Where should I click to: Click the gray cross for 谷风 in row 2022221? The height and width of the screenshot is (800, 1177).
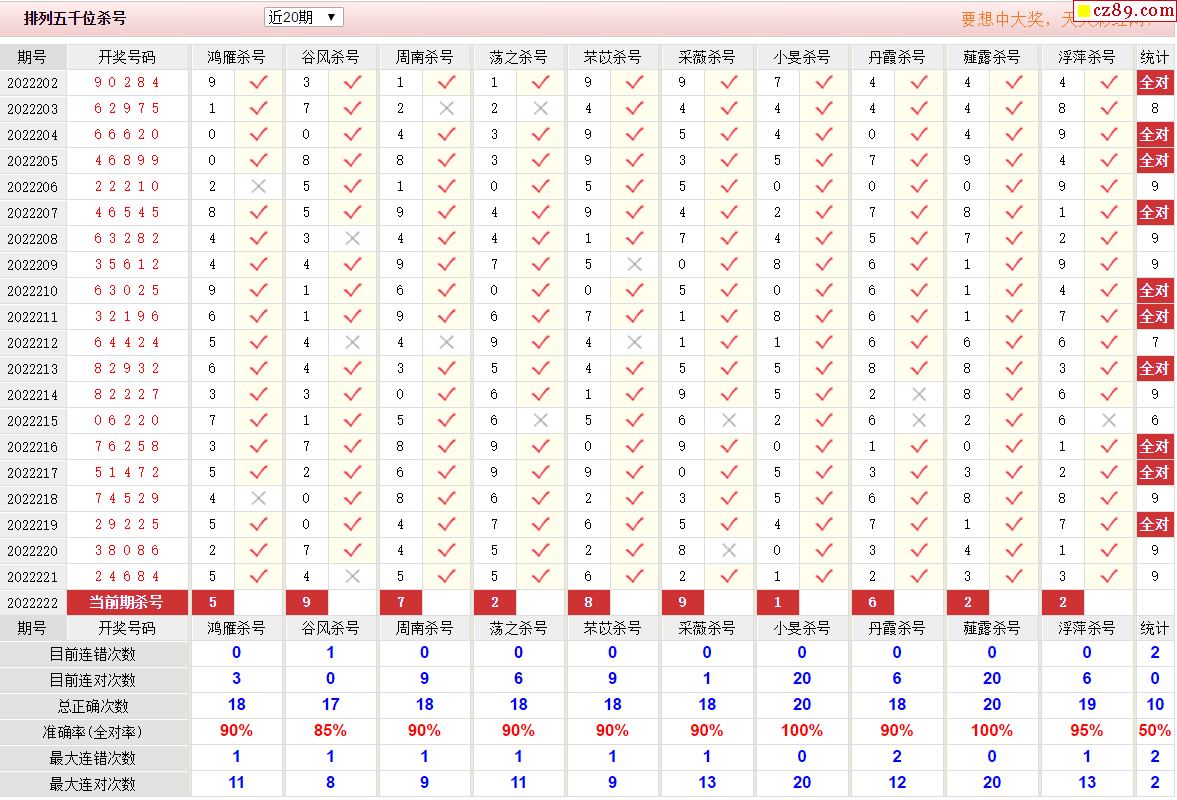(353, 576)
